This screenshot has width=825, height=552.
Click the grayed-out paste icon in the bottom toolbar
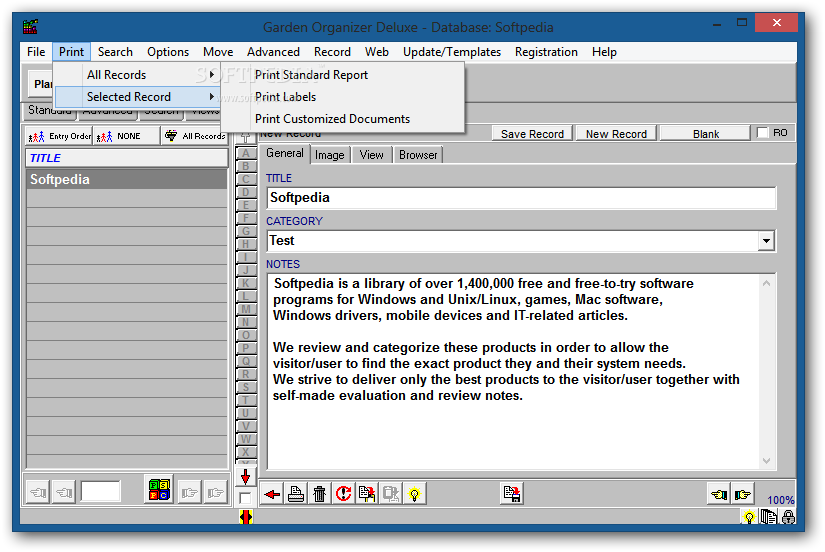coord(391,494)
